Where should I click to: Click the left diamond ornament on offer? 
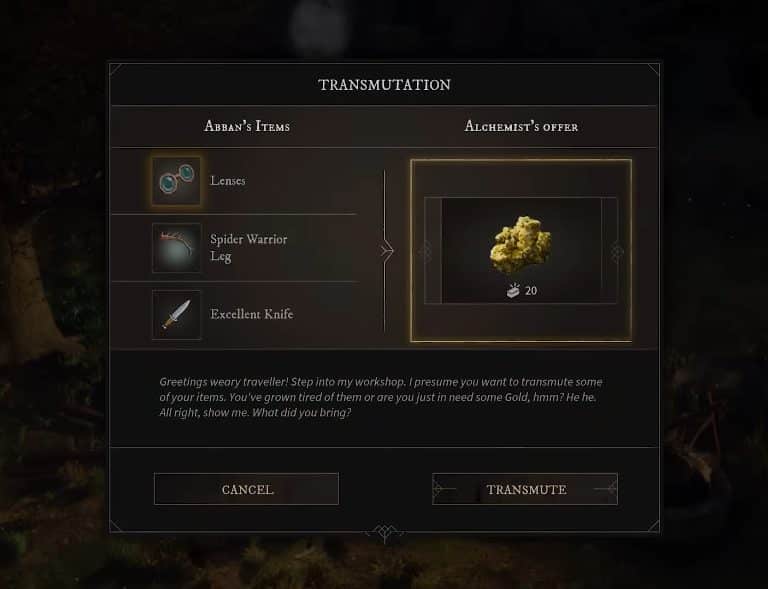click(x=425, y=251)
